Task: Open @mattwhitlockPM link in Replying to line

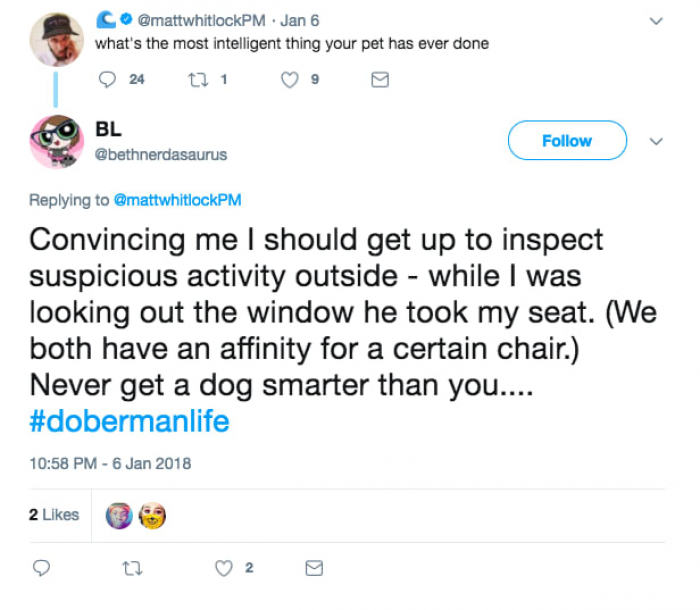Action: 178,200
